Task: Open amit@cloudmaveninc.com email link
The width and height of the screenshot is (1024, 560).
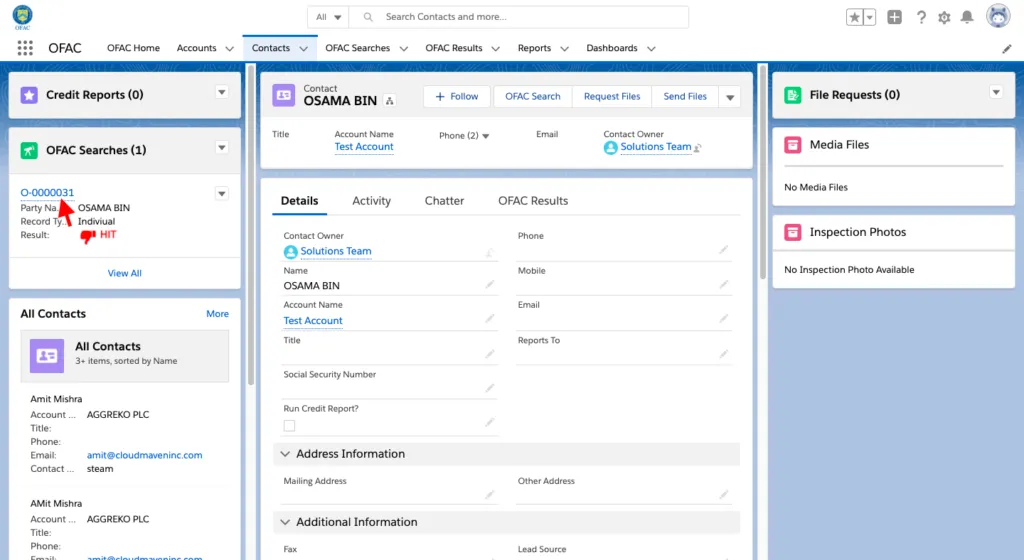Action: [144, 455]
